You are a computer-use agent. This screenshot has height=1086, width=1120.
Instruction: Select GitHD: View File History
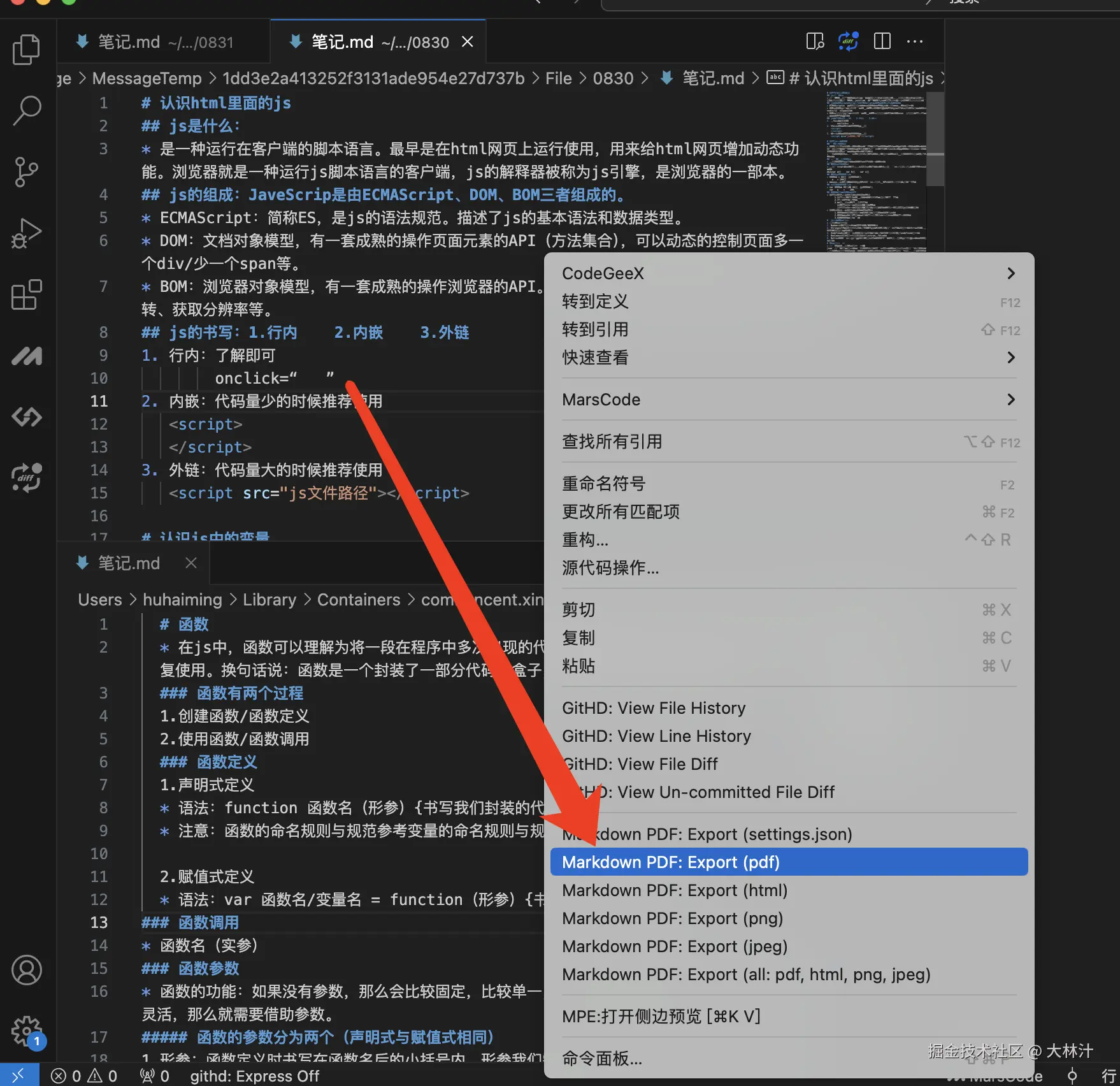click(x=789, y=708)
